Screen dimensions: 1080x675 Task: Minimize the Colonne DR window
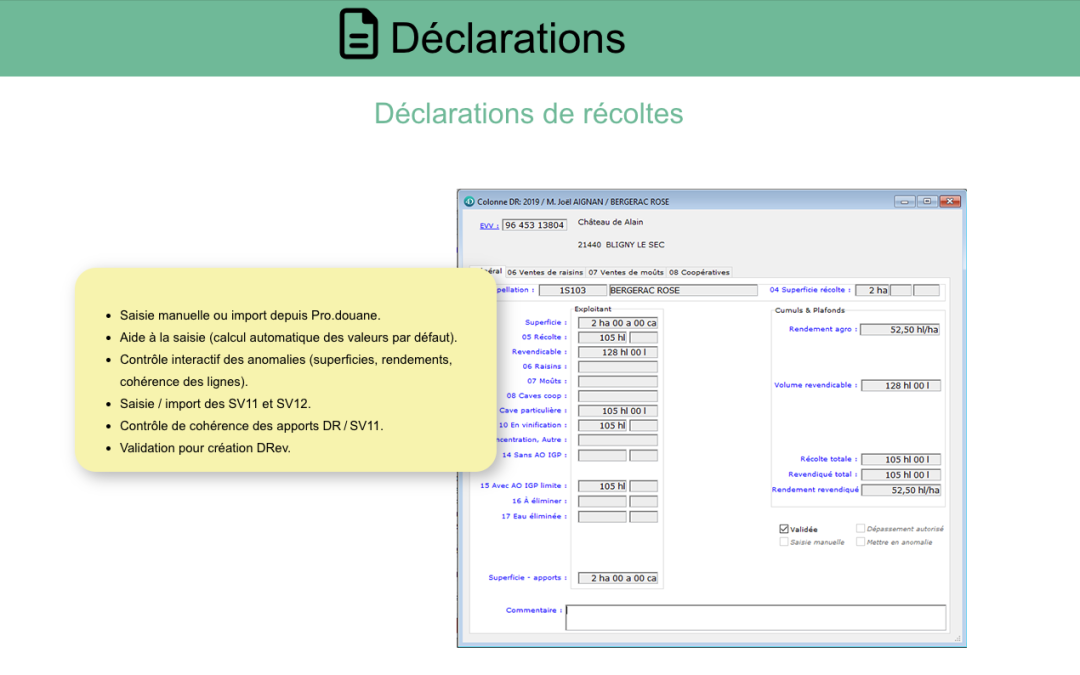point(904,201)
